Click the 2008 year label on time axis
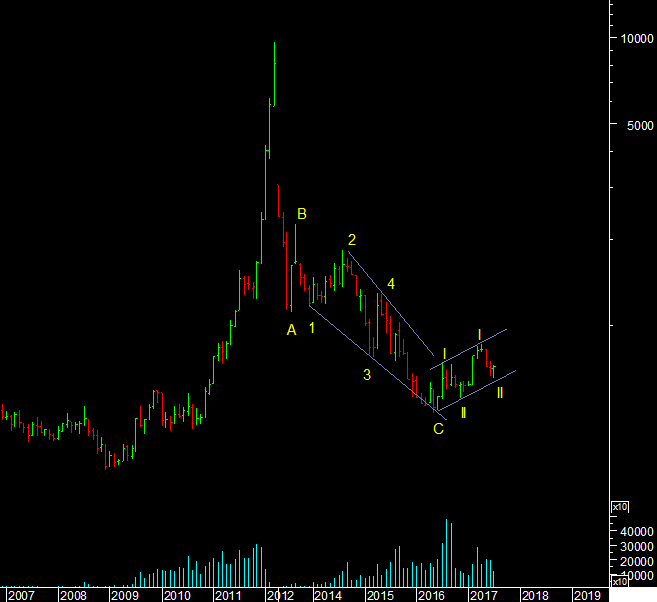The width and height of the screenshot is (657, 602). coord(73,595)
